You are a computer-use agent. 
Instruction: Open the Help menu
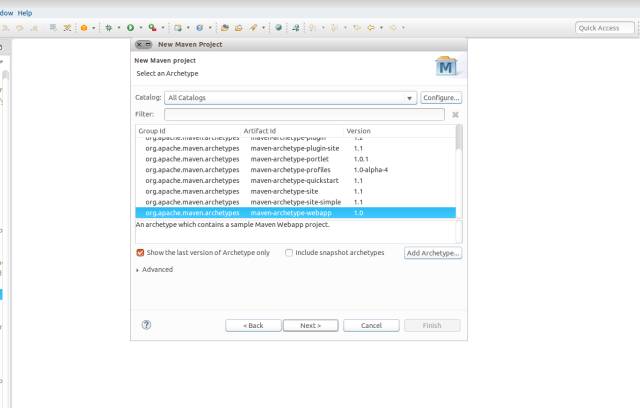(24, 13)
